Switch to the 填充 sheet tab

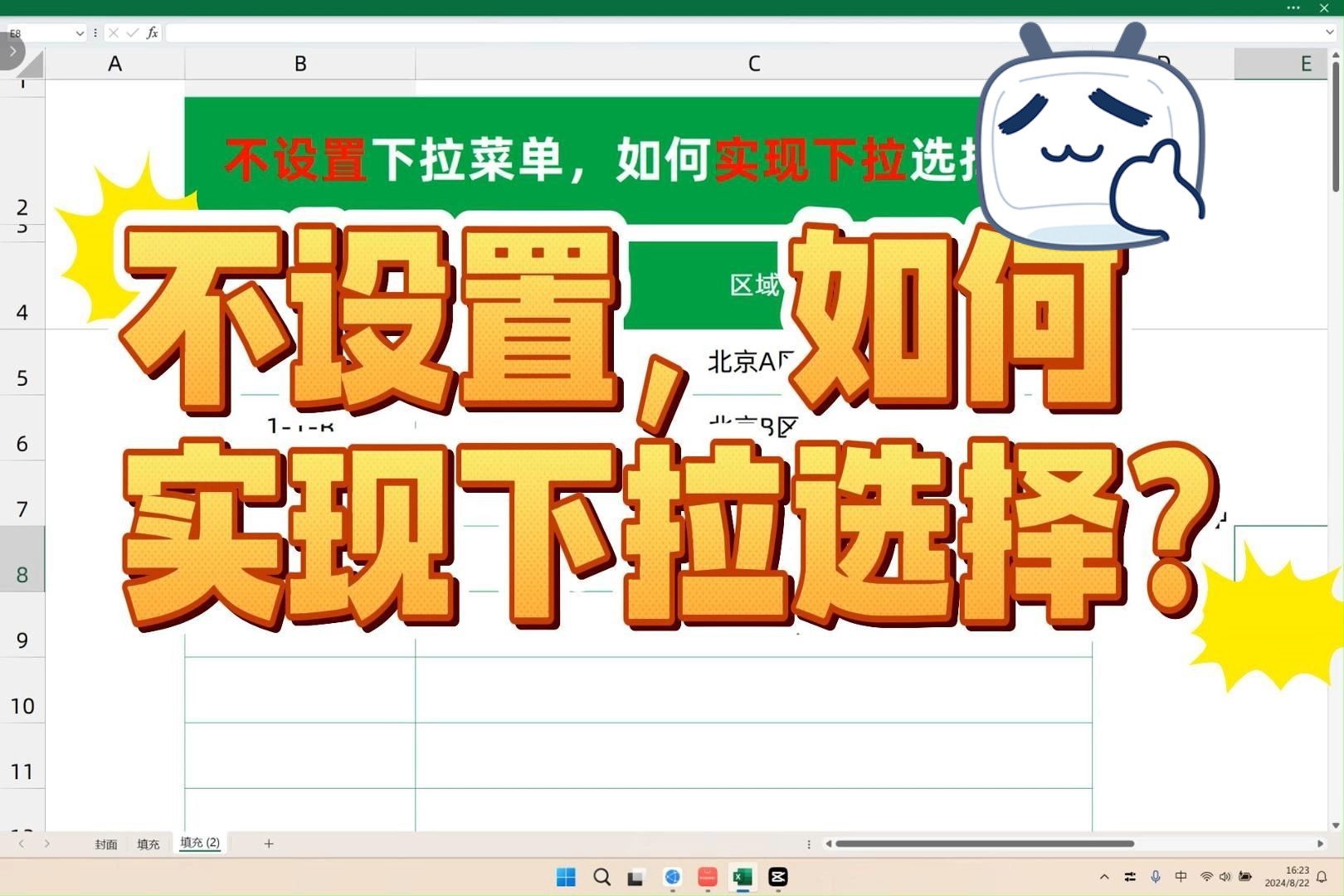148,845
